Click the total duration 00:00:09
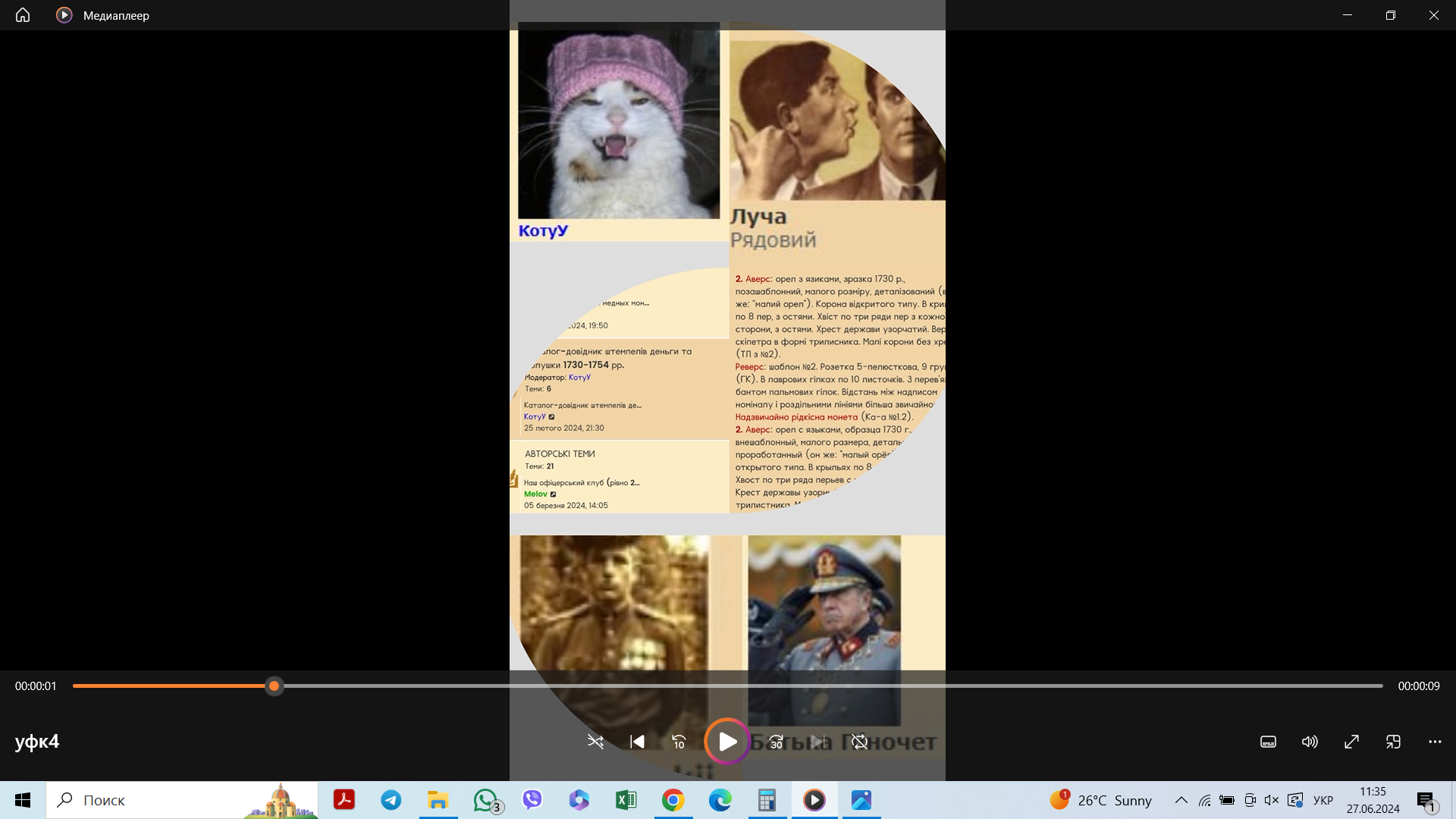 click(x=1419, y=686)
